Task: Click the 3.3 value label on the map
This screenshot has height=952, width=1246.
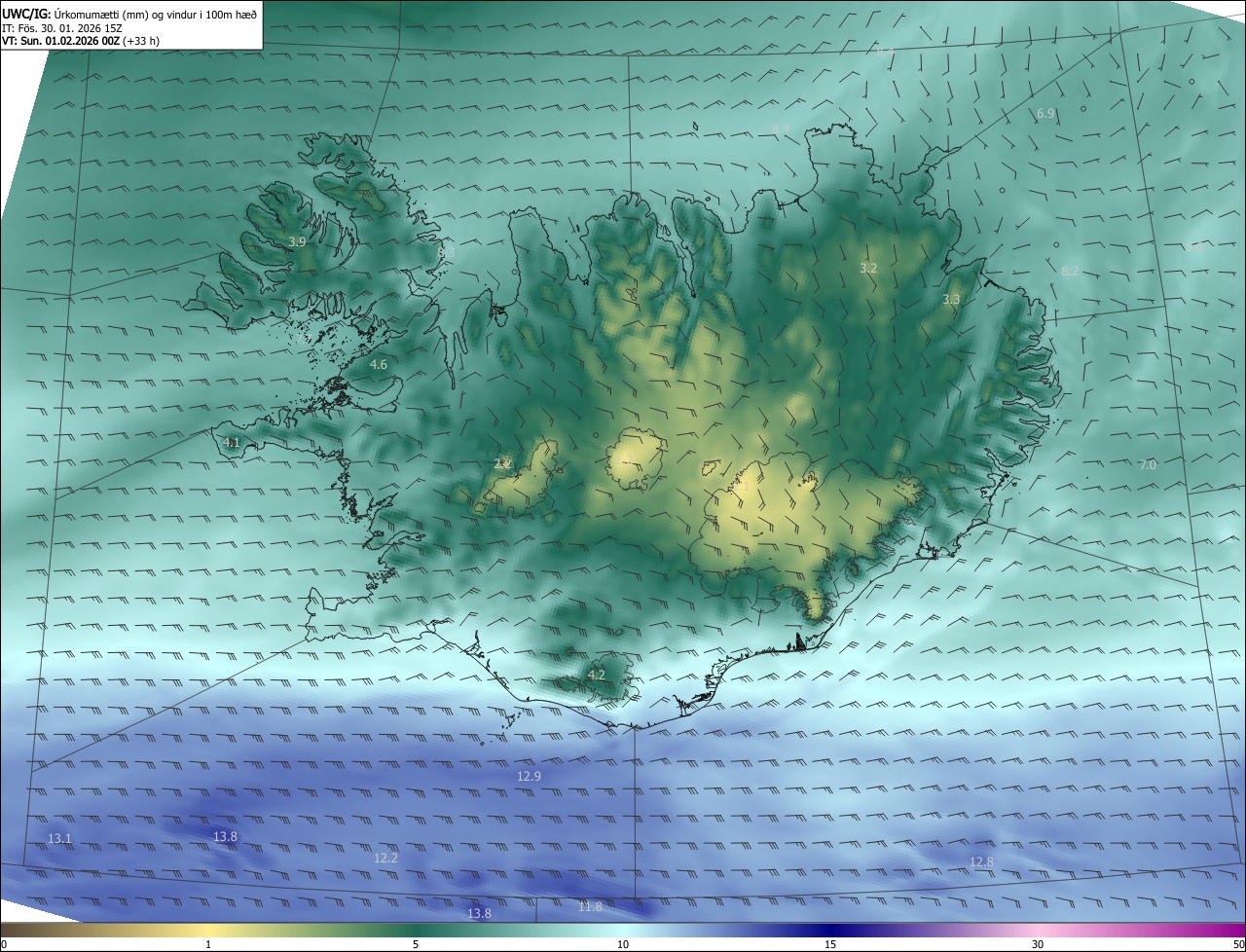Action: (951, 300)
